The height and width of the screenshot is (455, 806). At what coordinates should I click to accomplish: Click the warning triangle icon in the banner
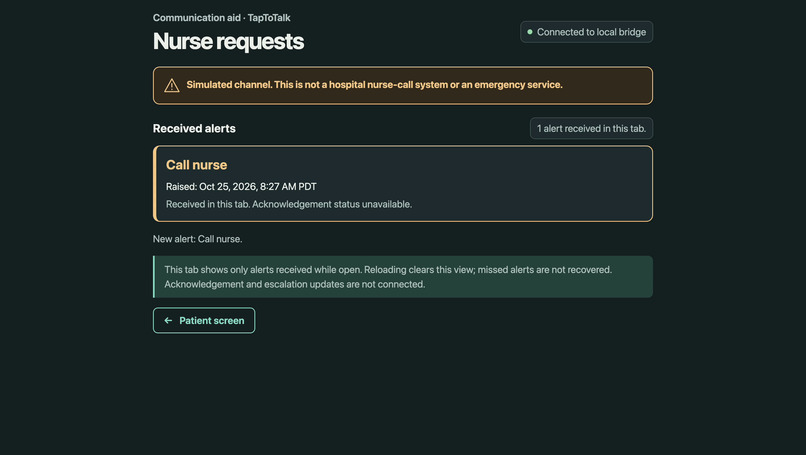point(172,85)
